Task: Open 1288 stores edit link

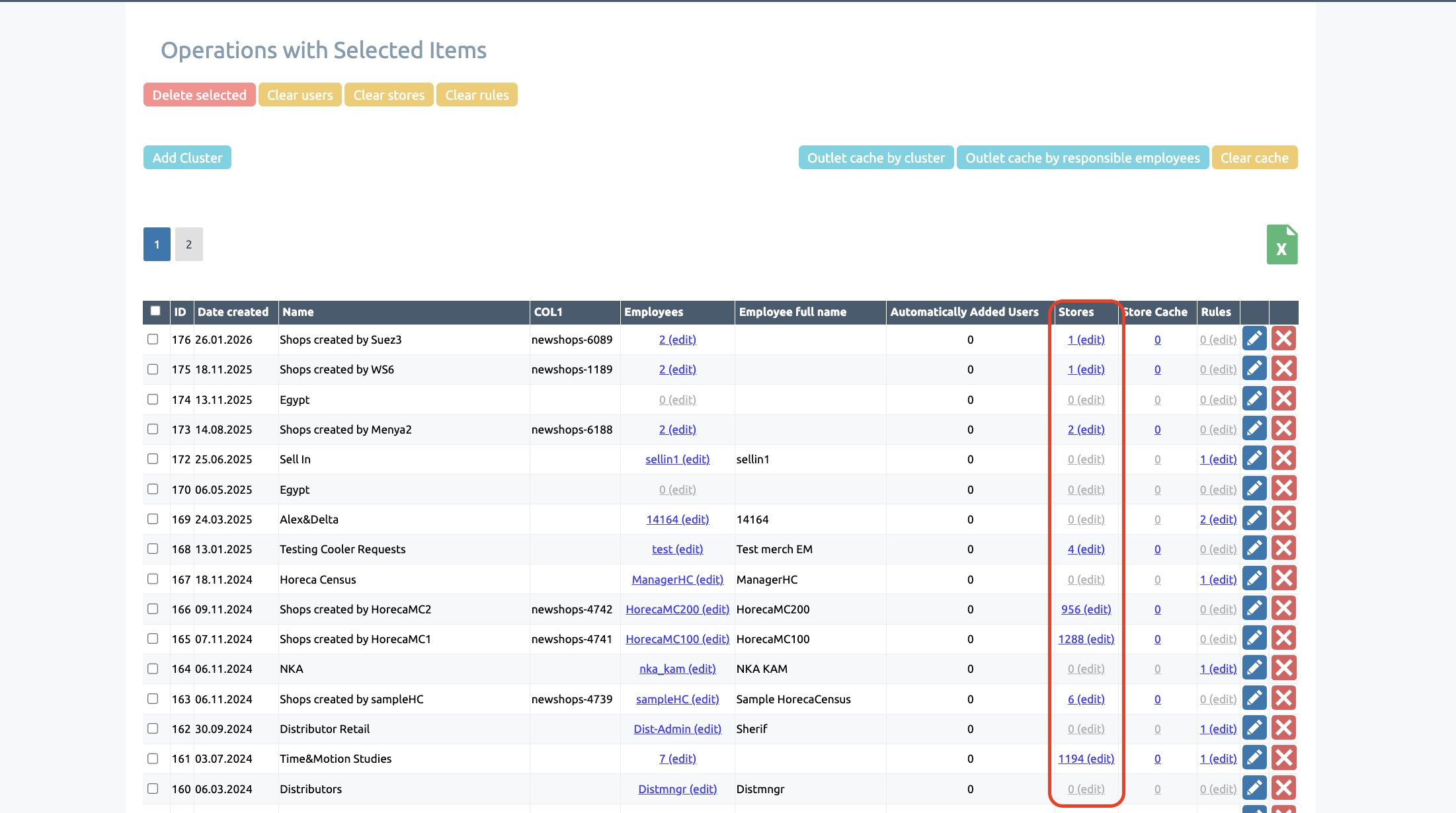Action: coord(1086,639)
